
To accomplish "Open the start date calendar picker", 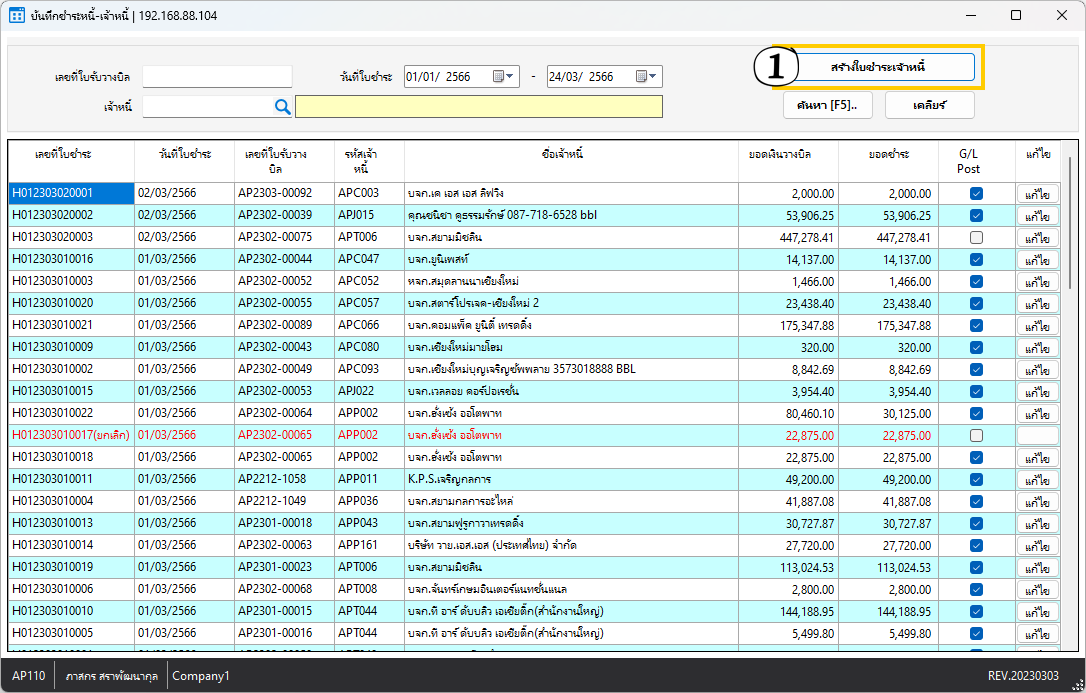I will click(x=504, y=77).
